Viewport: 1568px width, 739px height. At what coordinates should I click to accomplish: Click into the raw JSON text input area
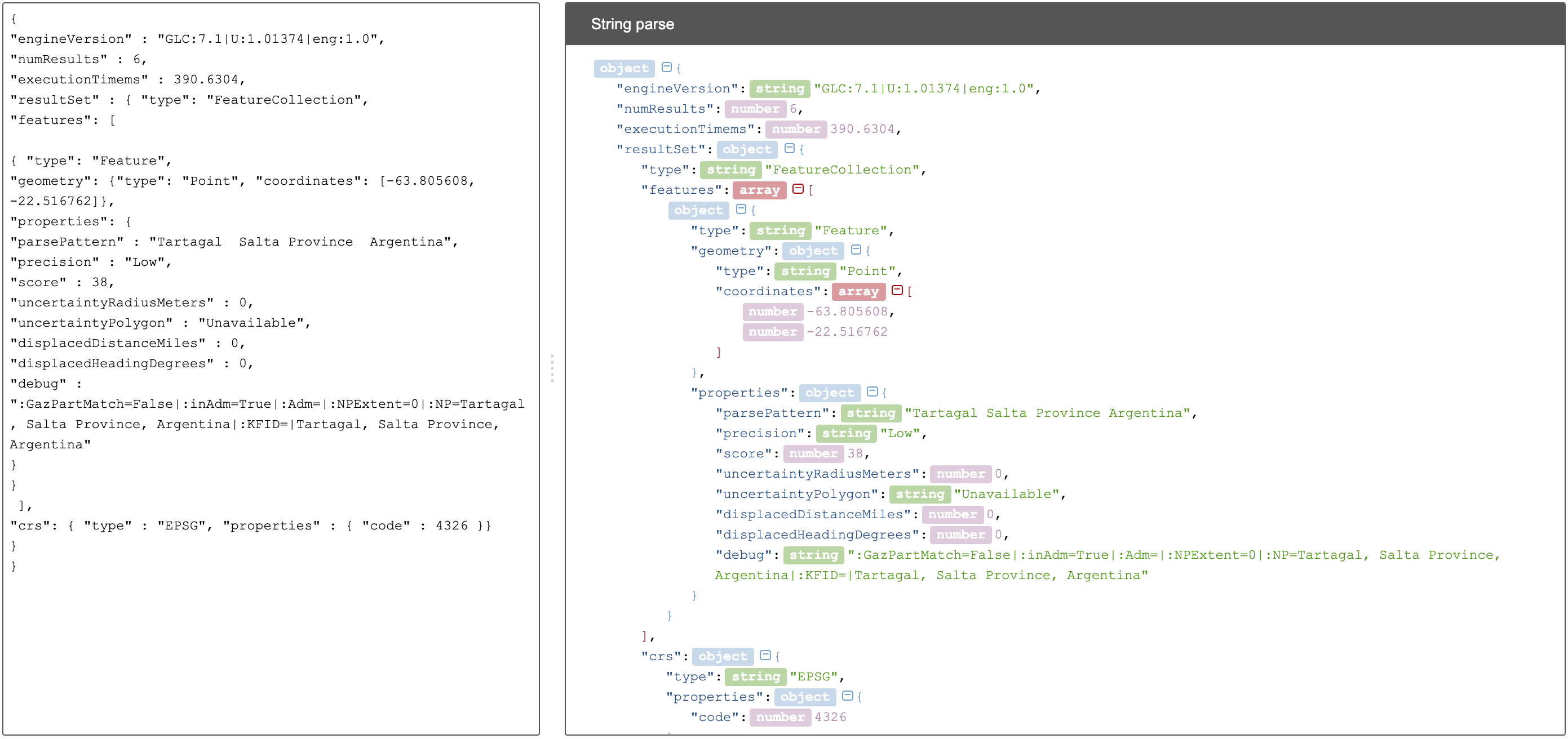271,368
